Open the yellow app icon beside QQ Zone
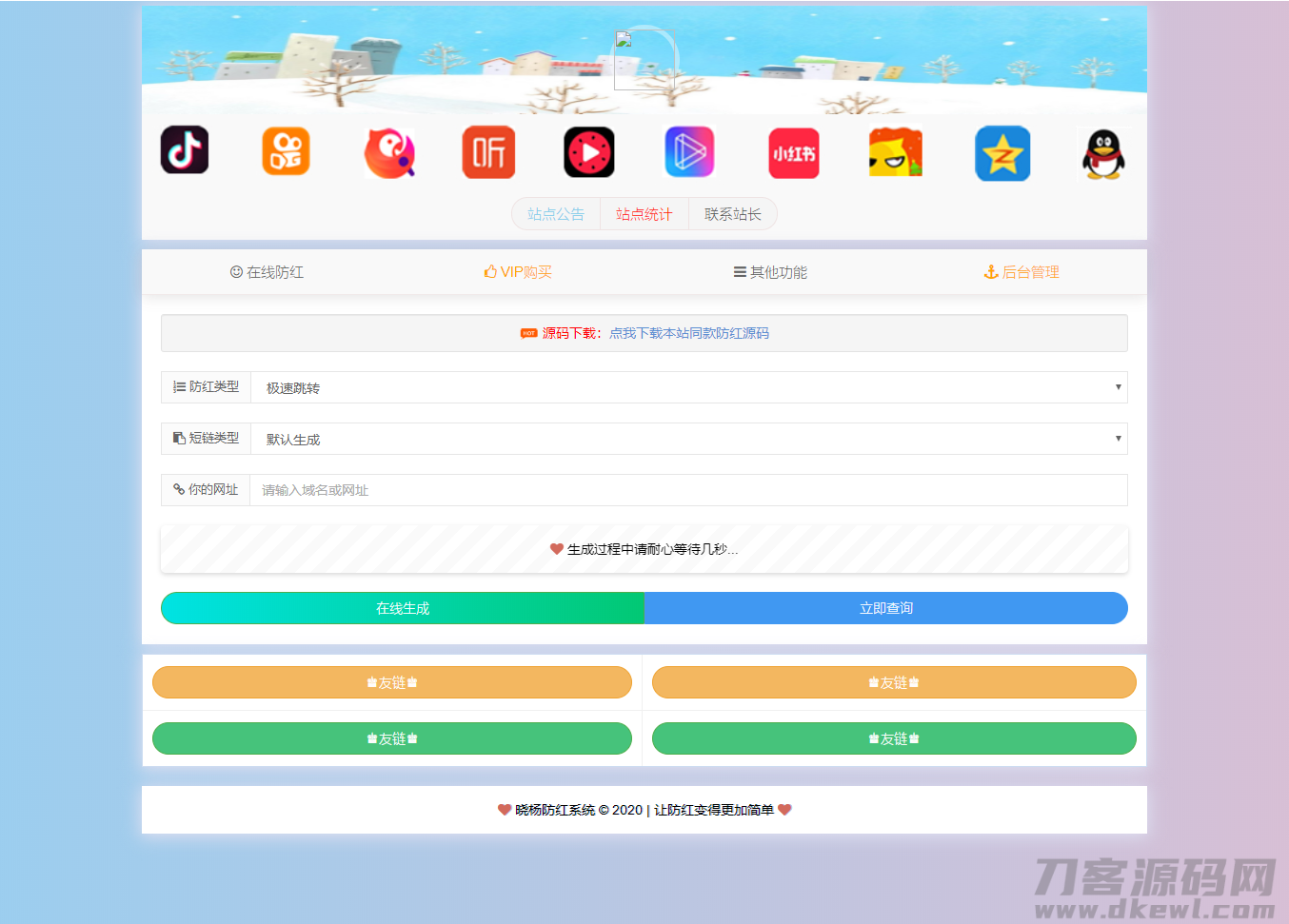 pos(894,151)
